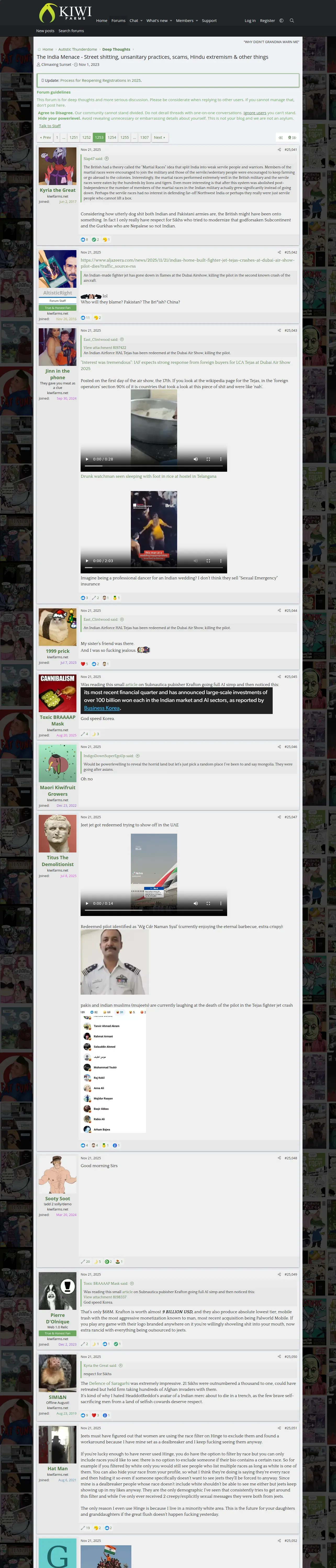
Task: Mute the 0:14 video
Action: click(x=196, y=903)
